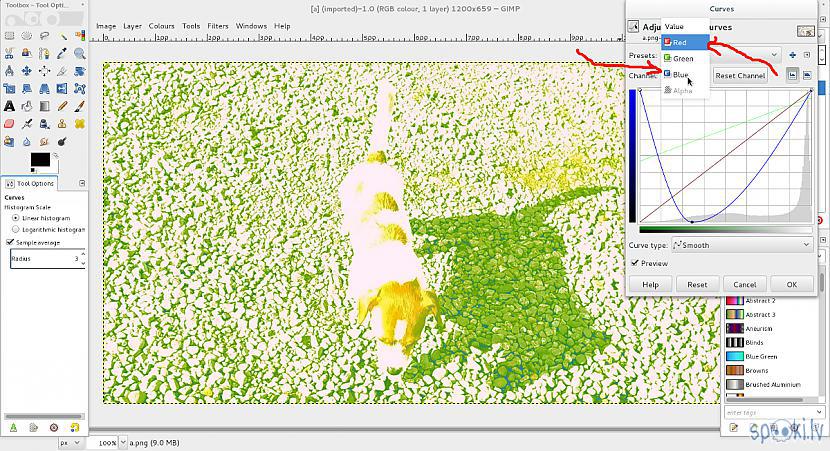Select the Heal tool
This screenshot has width=830, height=451.
pos(80,124)
